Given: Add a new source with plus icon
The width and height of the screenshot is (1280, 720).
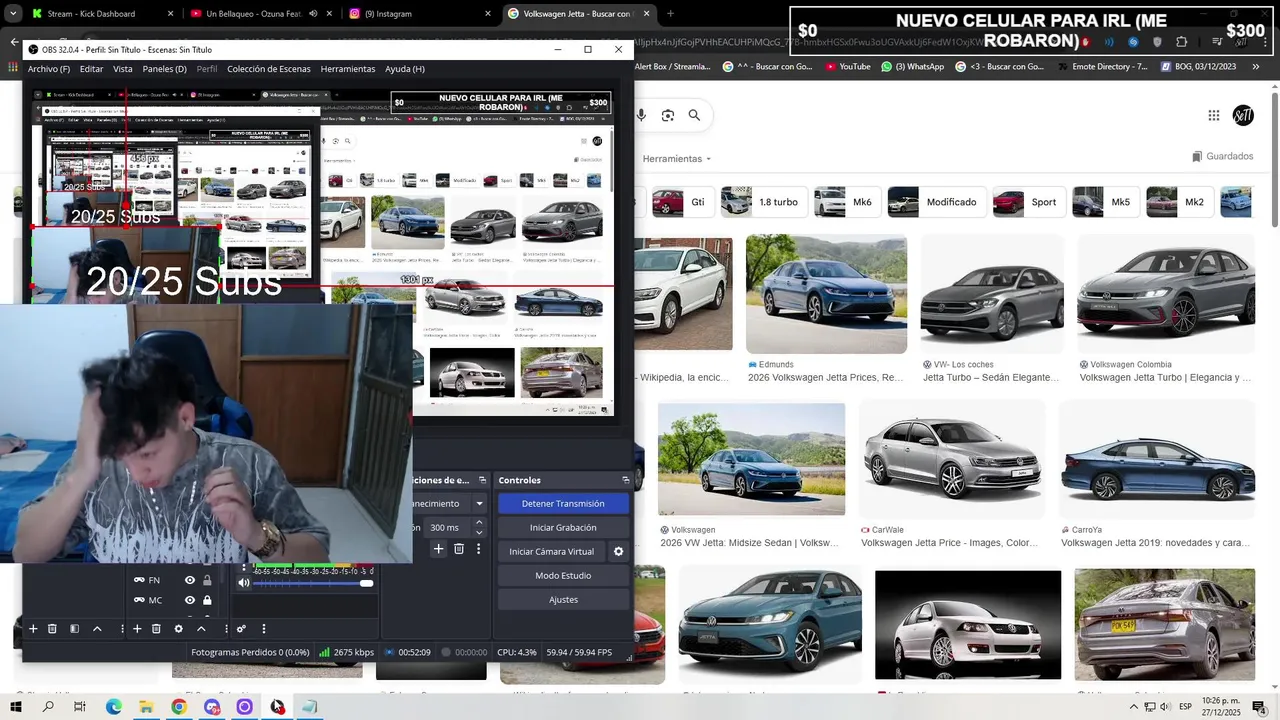Looking at the screenshot, I should pos(137,629).
